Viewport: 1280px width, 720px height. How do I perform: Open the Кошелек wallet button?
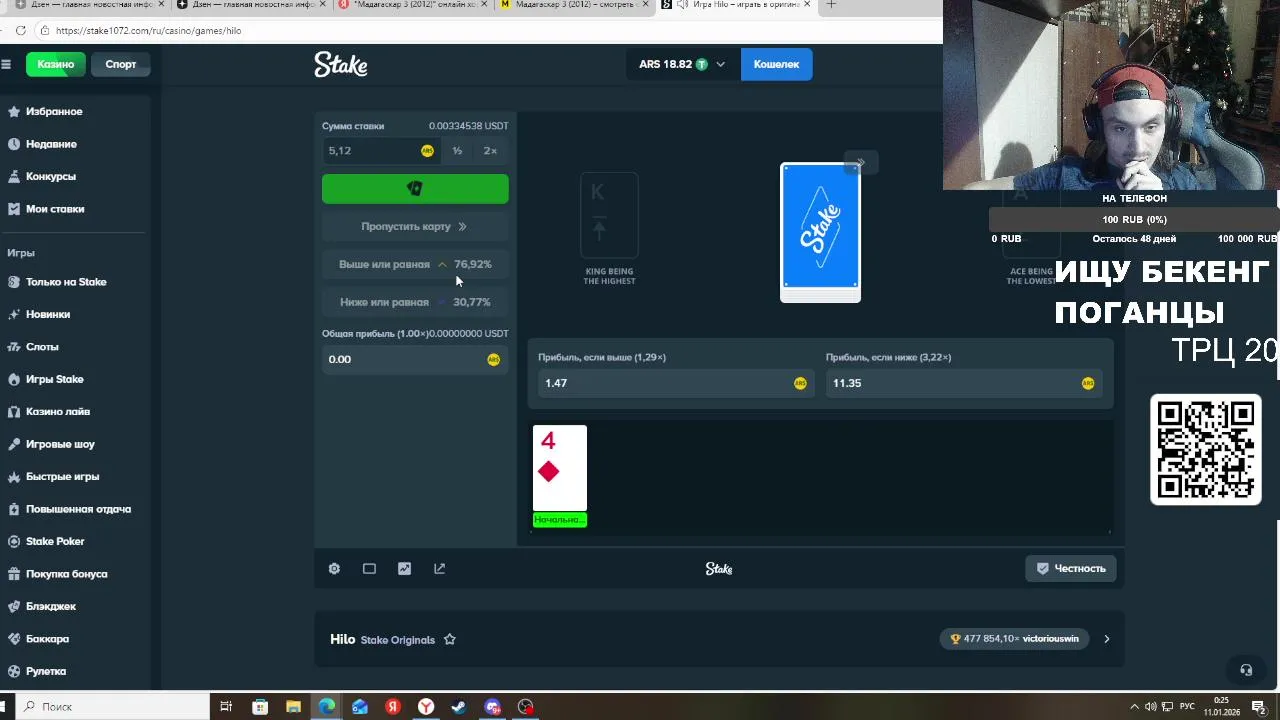pos(776,64)
